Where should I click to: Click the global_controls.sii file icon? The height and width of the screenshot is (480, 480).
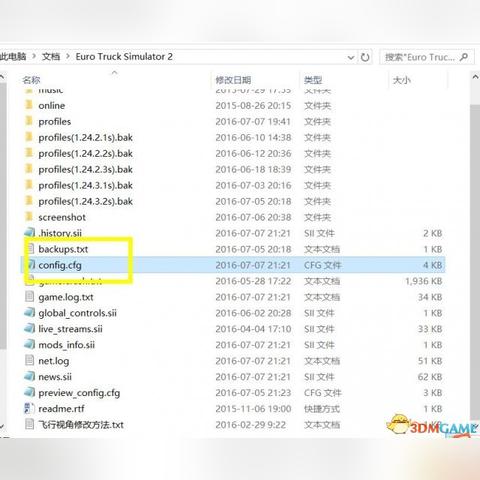click(x=30, y=313)
